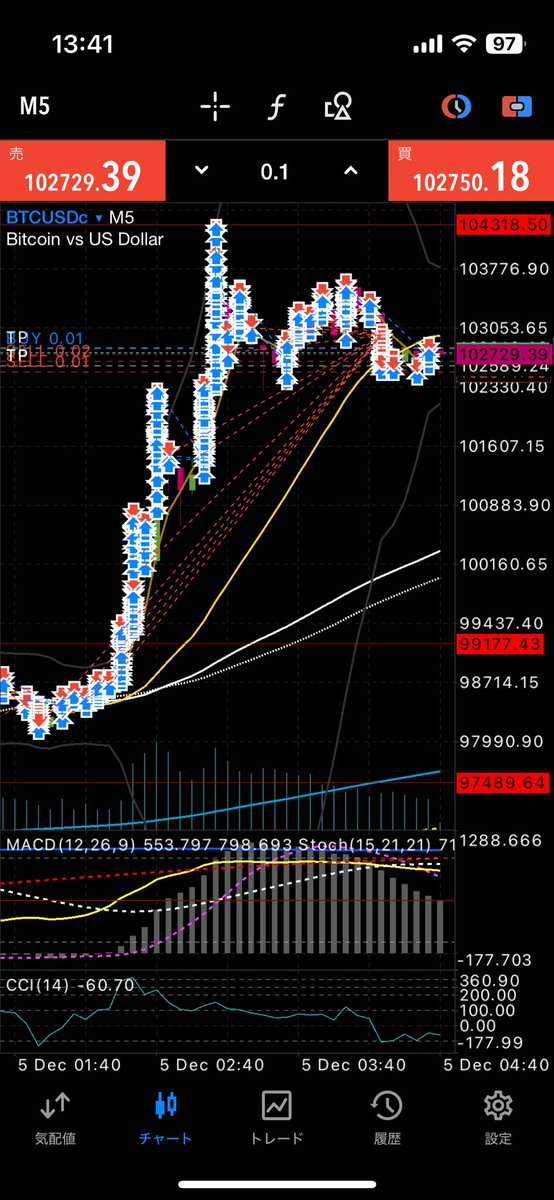Screen dimensions: 554x1200
Task: Tap the clock-style trade icon in header
Action: pos(456,106)
